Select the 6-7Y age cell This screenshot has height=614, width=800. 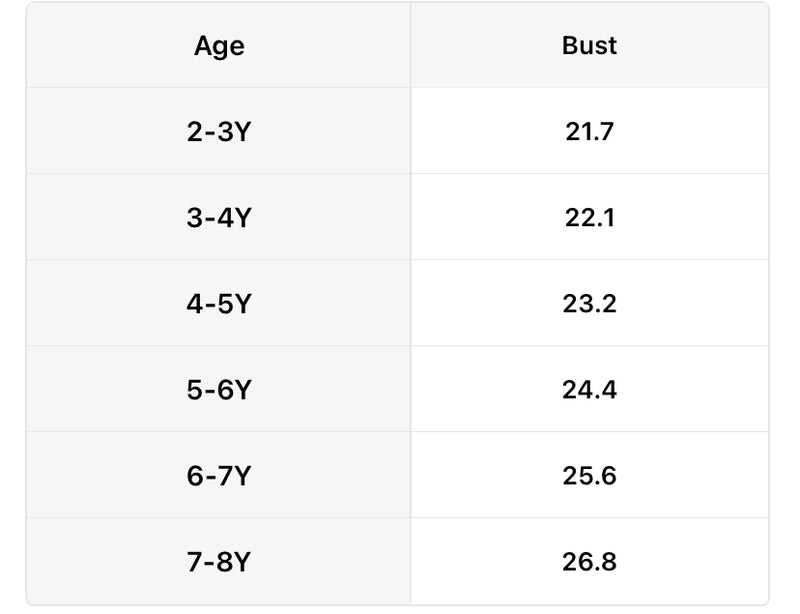[219, 475]
